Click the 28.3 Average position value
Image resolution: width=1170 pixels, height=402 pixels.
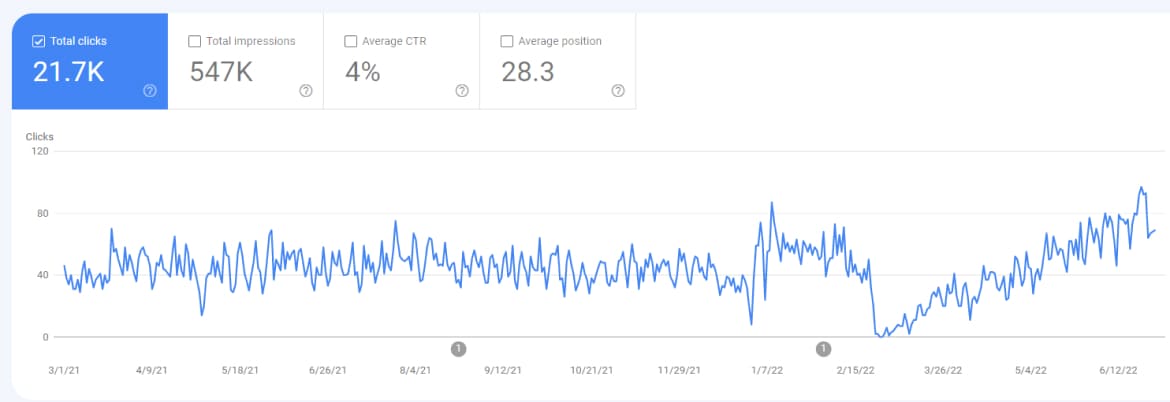pos(528,72)
